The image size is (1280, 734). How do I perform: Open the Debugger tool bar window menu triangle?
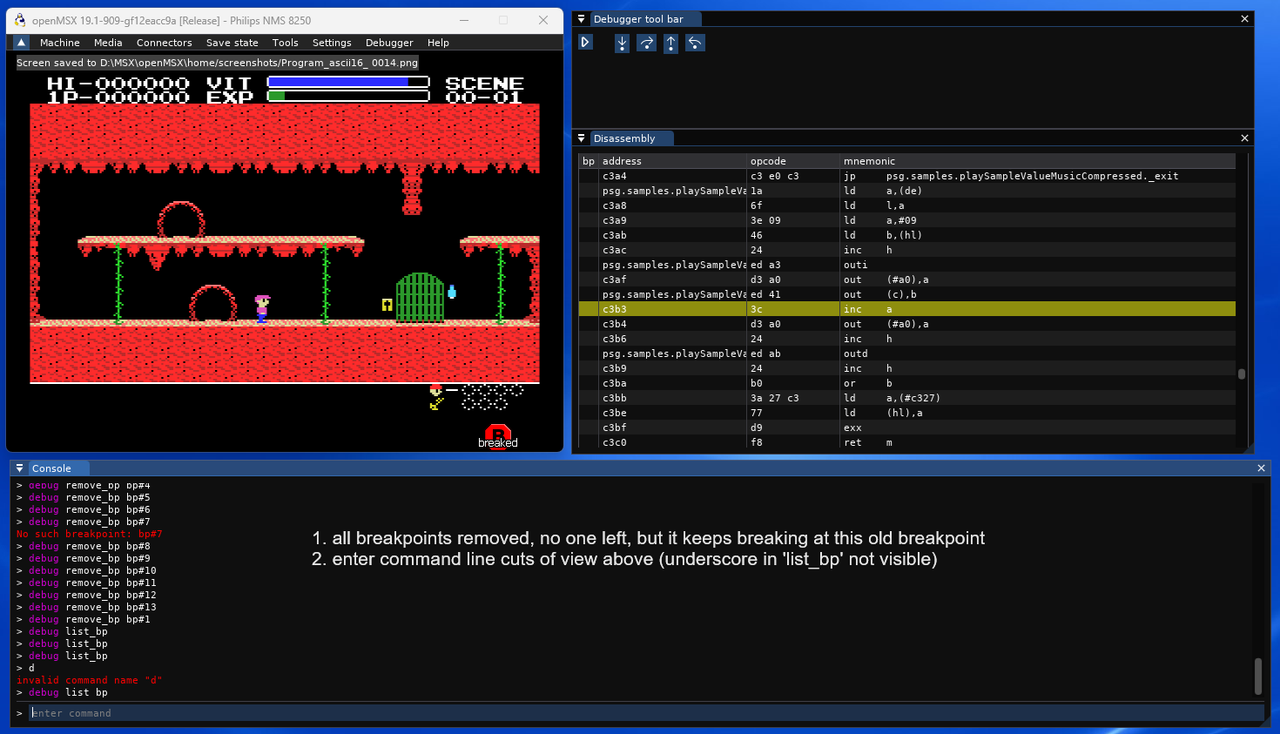click(x=580, y=19)
